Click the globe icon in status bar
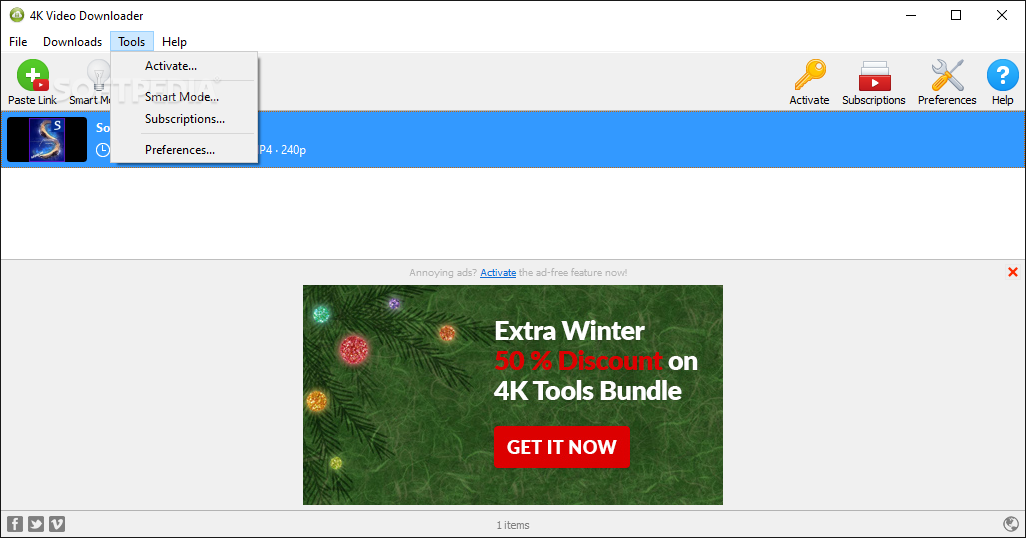This screenshot has height=538, width=1026. 1011,524
